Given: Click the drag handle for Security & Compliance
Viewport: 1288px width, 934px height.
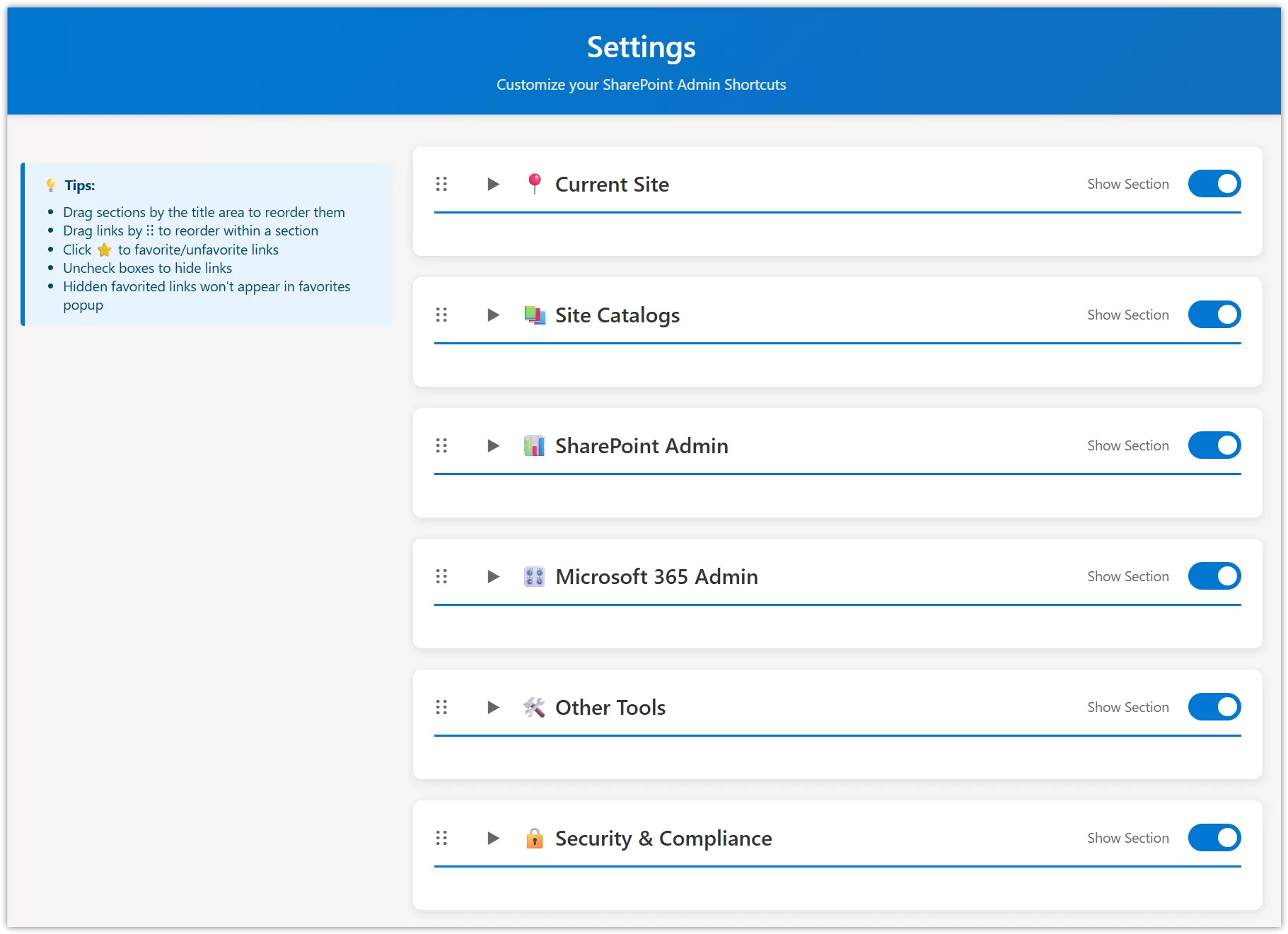Looking at the screenshot, I should pyautogui.click(x=441, y=838).
